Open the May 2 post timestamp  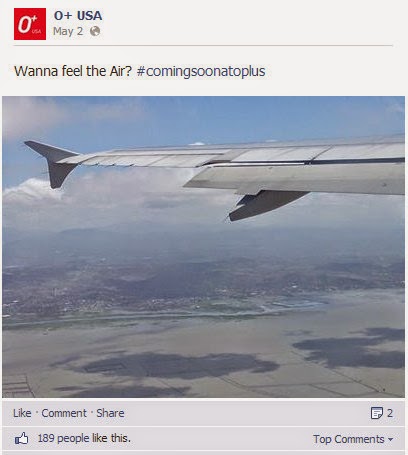[68, 31]
